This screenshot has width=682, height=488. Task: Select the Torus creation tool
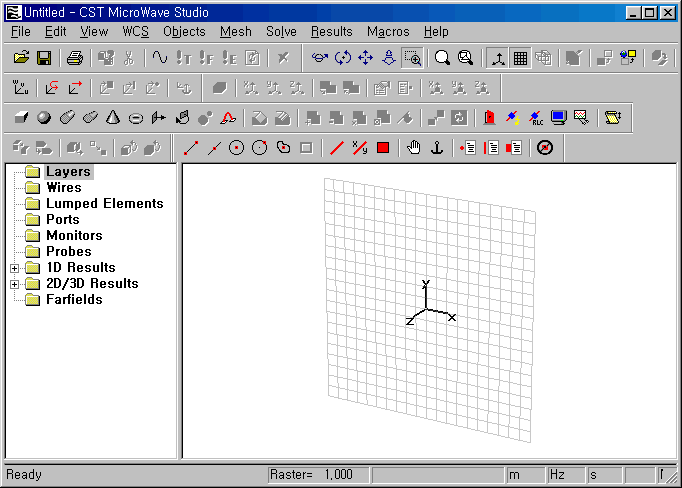pos(136,117)
